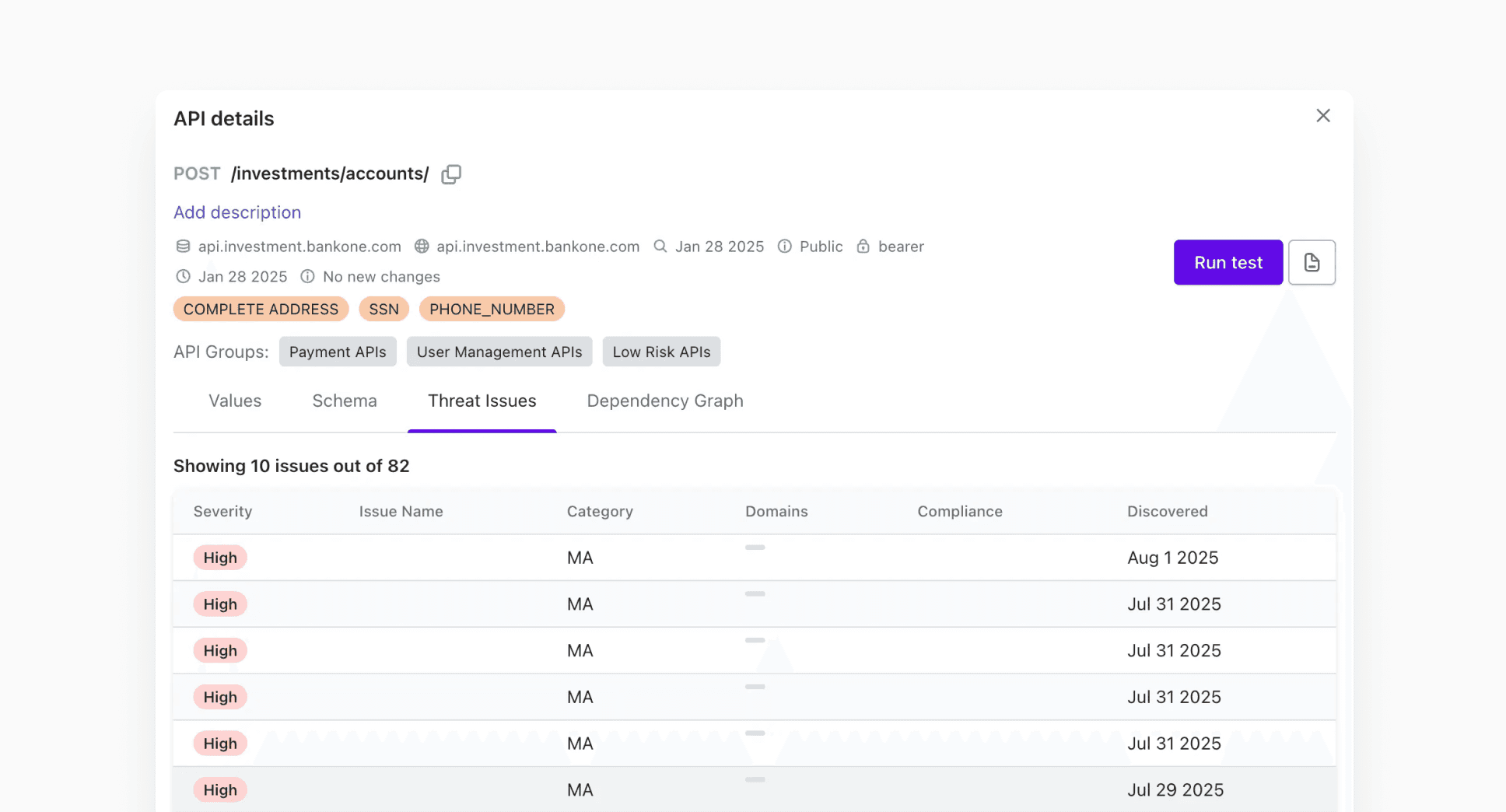Click the globe icon next to the hostname
The width and height of the screenshot is (1506, 812).
click(422, 246)
